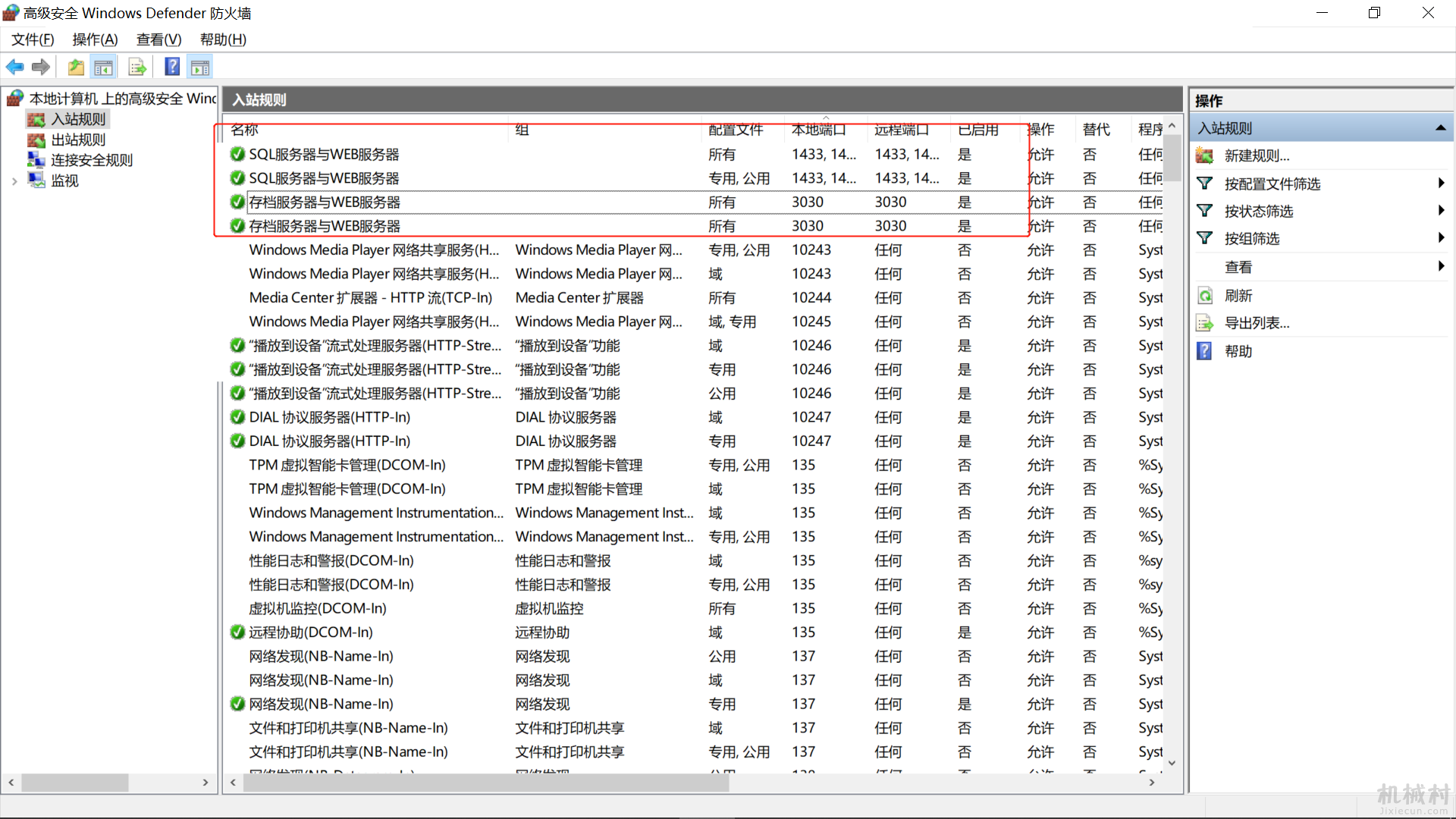Click the filter icon next to 按配置文件筛选
Image resolution: width=1456 pixels, height=819 pixels.
click(x=1204, y=184)
